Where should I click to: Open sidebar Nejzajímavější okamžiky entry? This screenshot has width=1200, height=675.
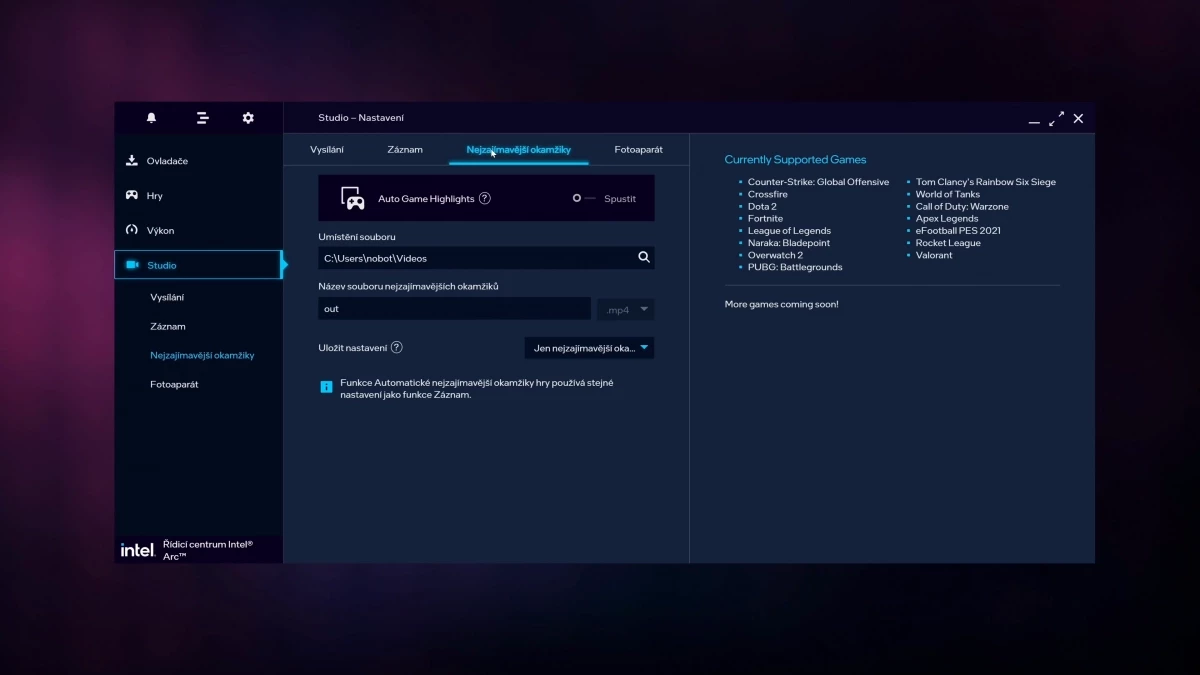(x=202, y=355)
